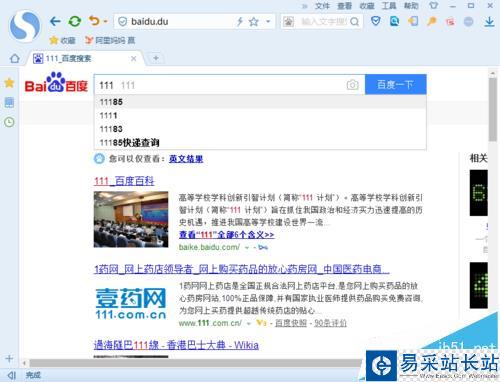Click the sidebar favorites star icon
Image resolution: width=500 pixels, height=382 pixels.
click(x=9, y=83)
